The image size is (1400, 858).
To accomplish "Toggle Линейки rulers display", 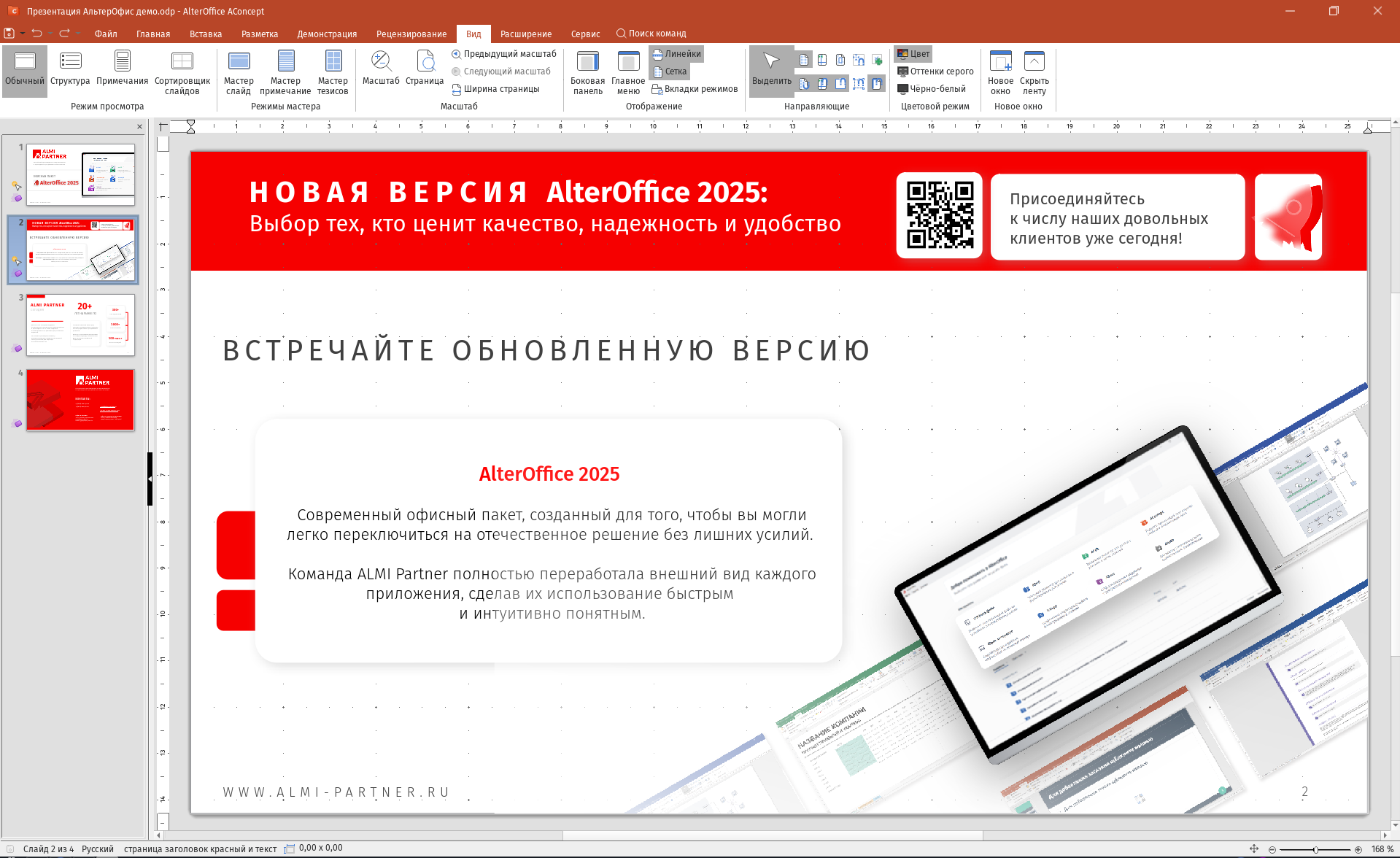I will (676, 54).
